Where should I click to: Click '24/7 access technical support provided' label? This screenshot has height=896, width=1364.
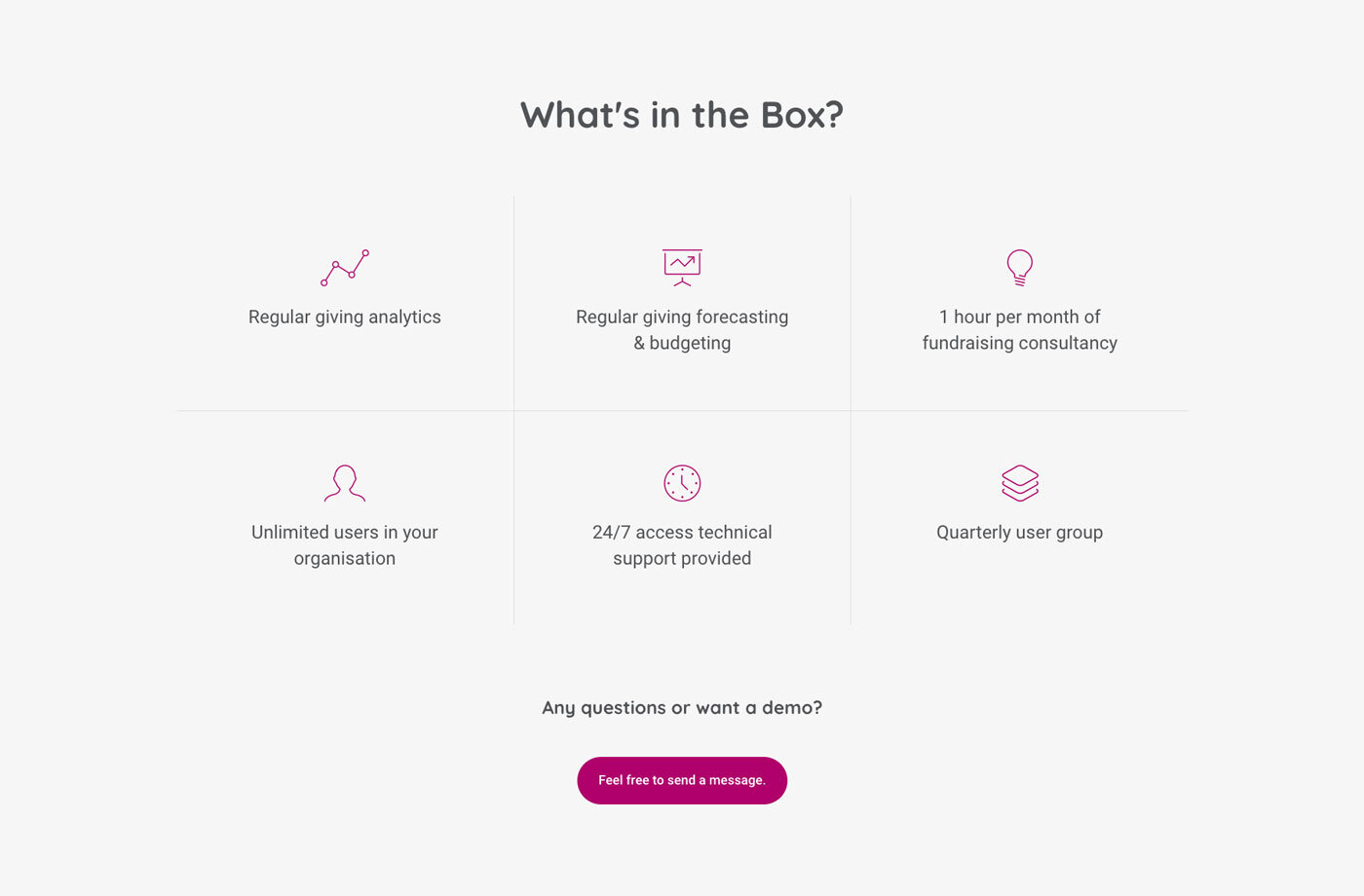(682, 545)
